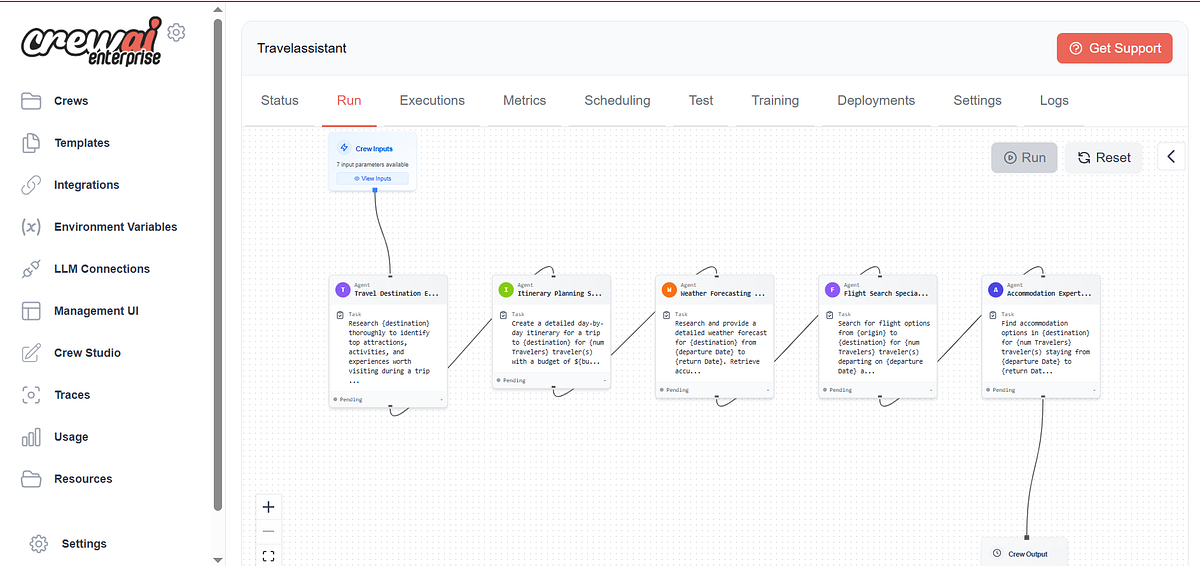The width and height of the screenshot is (1200, 566).
Task: Click clock icon on Crew Output node
Action: pos(997,553)
